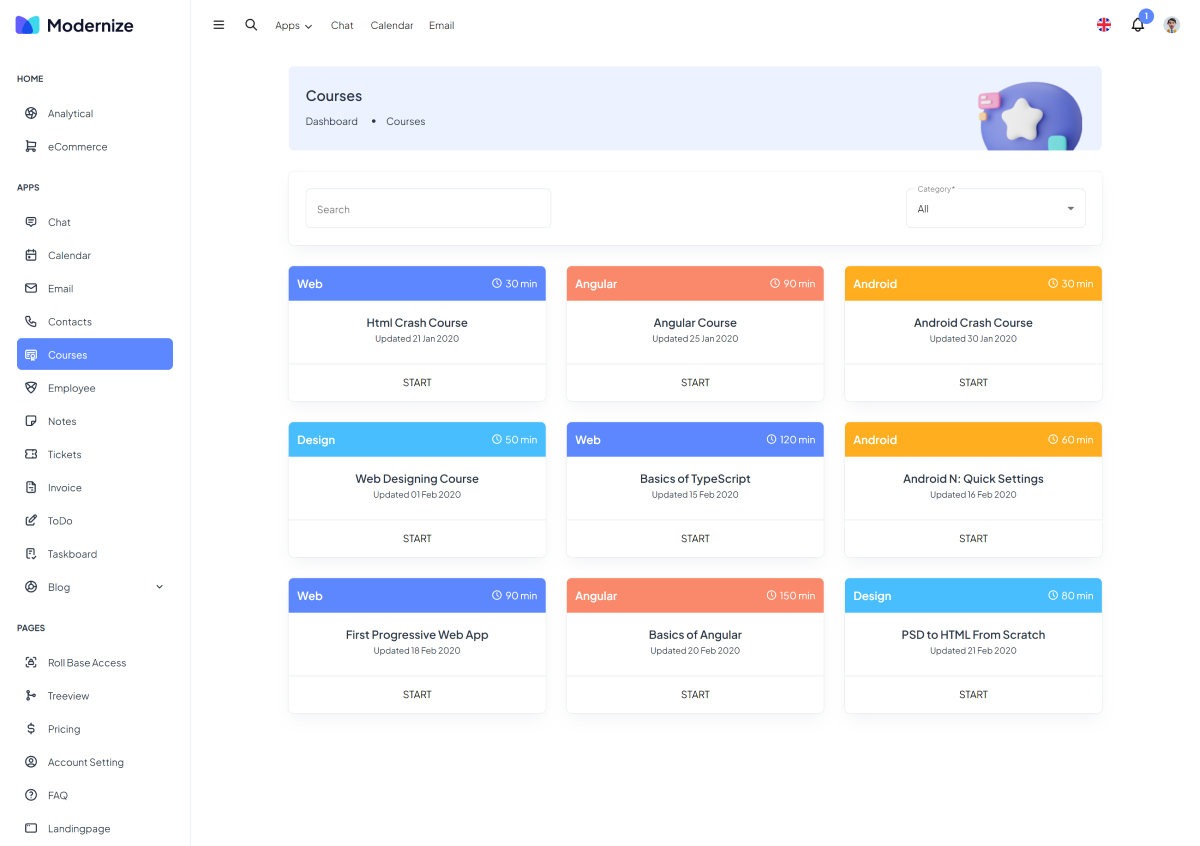Image resolution: width=1200 pixels, height=846 pixels.
Task: Expand the Apps menu in top bar
Action: point(293,26)
